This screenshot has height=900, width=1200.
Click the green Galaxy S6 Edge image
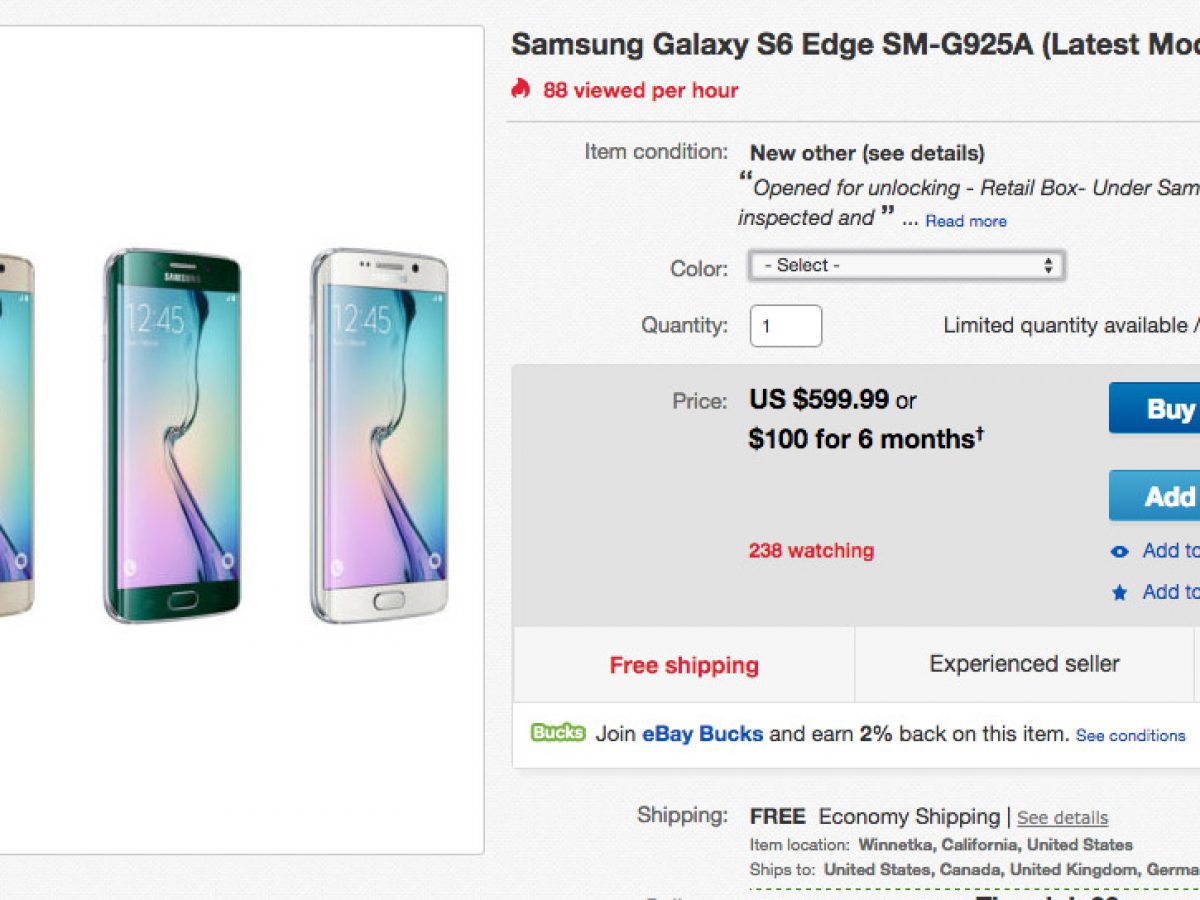click(x=173, y=436)
